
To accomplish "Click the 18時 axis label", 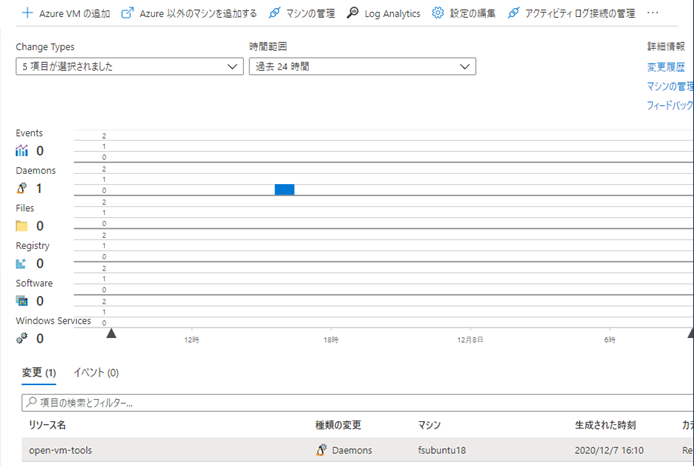I will (x=331, y=340).
